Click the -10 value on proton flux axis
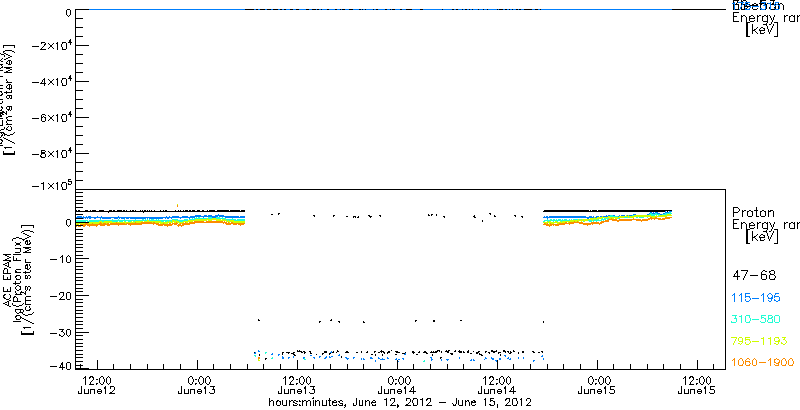The width and height of the screenshot is (800, 410). [x=59, y=259]
